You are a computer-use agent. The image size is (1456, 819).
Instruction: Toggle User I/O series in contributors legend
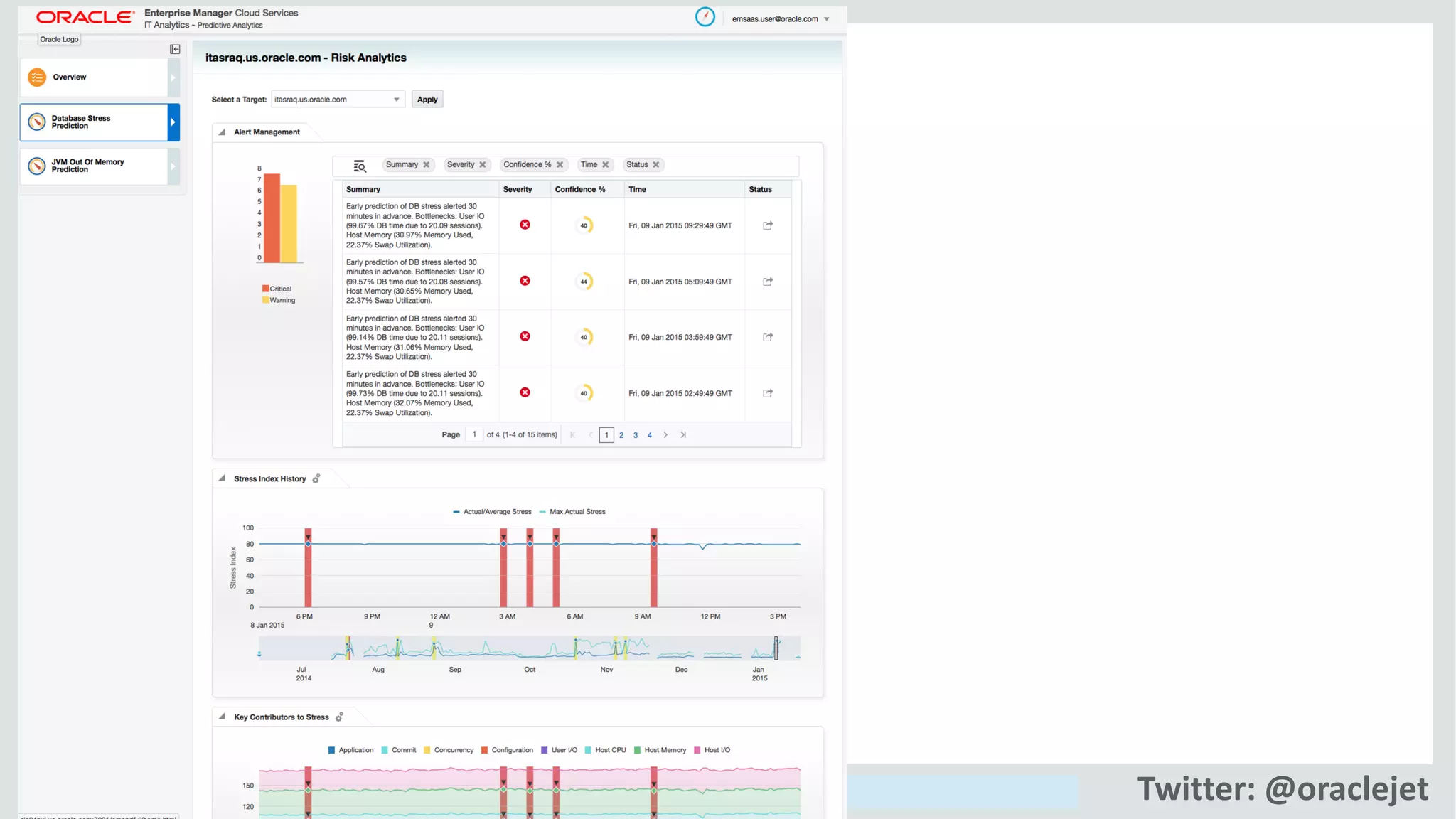tap(560, 750)
